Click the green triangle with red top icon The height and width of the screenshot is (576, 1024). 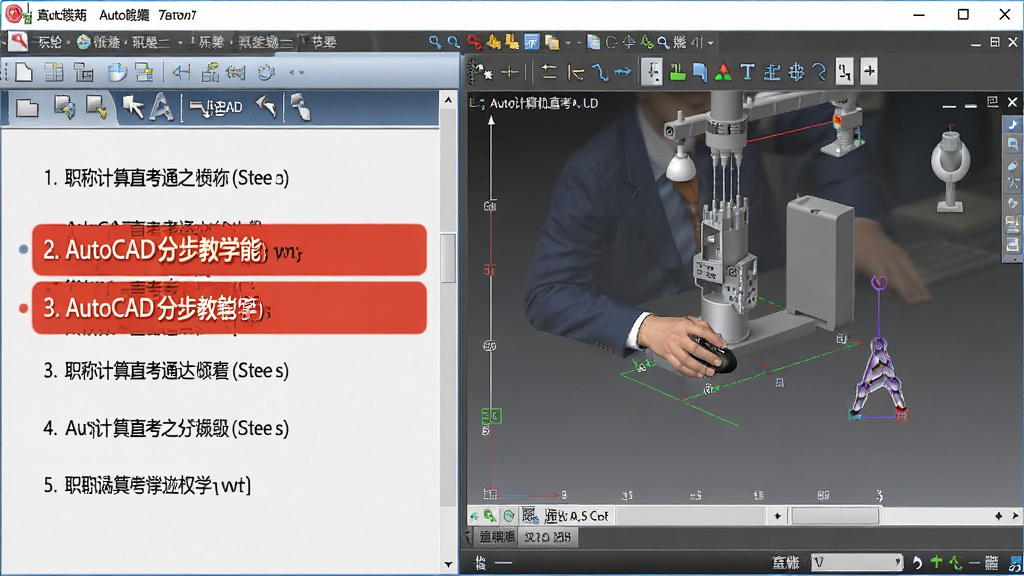(723, 72)
